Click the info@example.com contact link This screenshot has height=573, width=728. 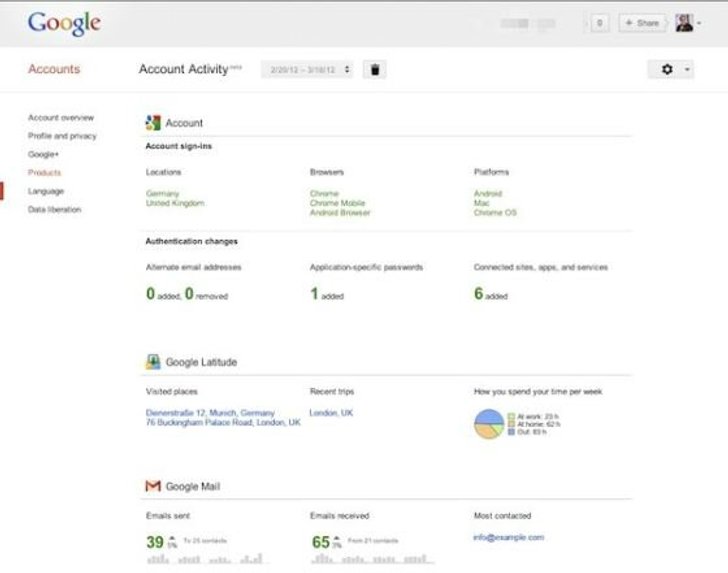[x=508, y=537]
